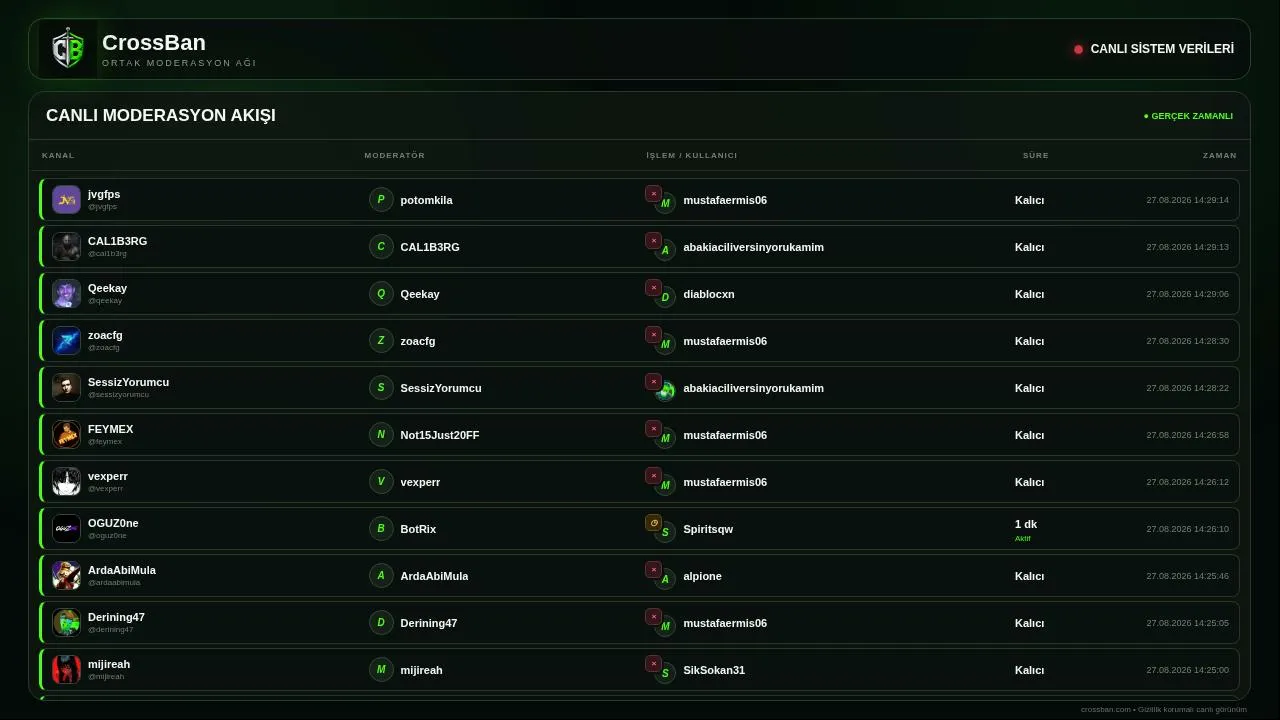Click the red ban icon beside SikSokan31

[x=653, y=664]
